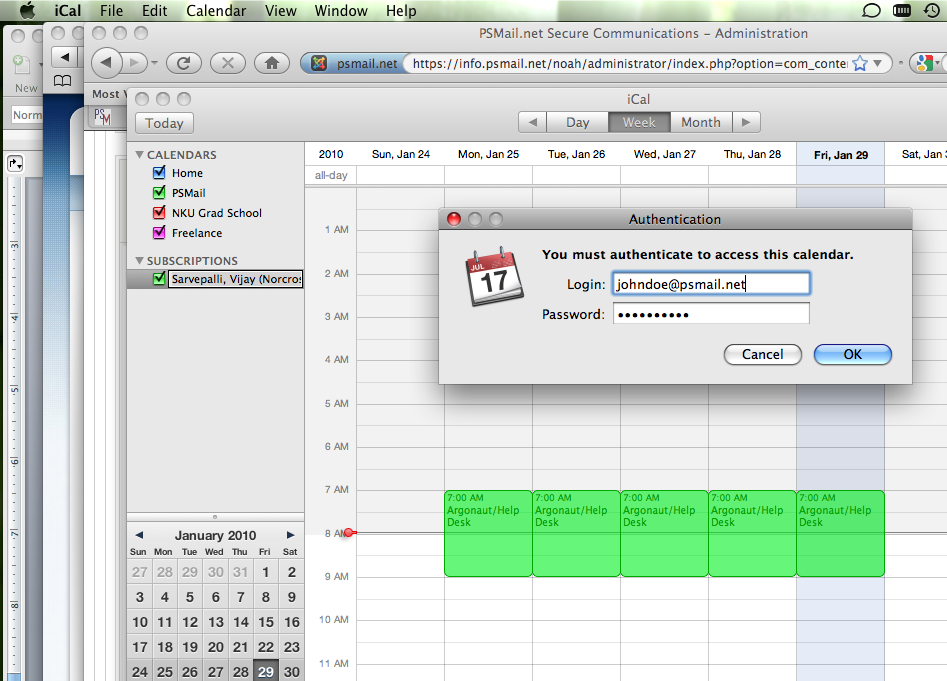The width and height of the screenshot is (947, 681).
Task: Show the previous month in the mini calendar
Action: tap(140, 535)
